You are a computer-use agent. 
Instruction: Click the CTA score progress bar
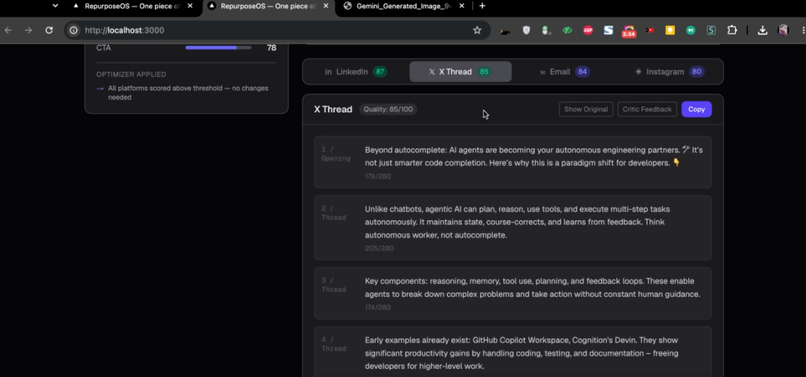(x=218, y=48)
